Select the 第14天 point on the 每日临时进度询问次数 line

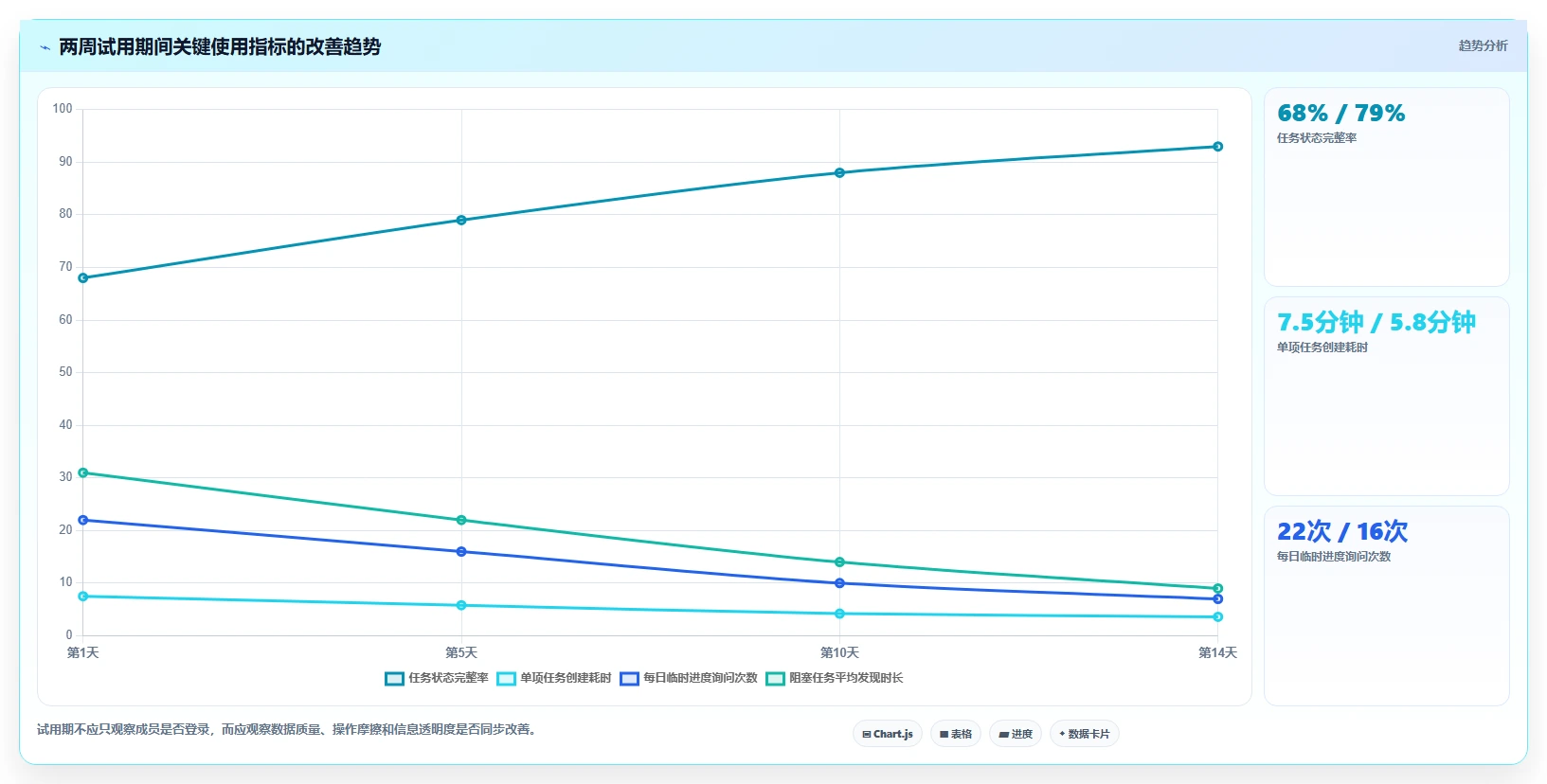1218,599
